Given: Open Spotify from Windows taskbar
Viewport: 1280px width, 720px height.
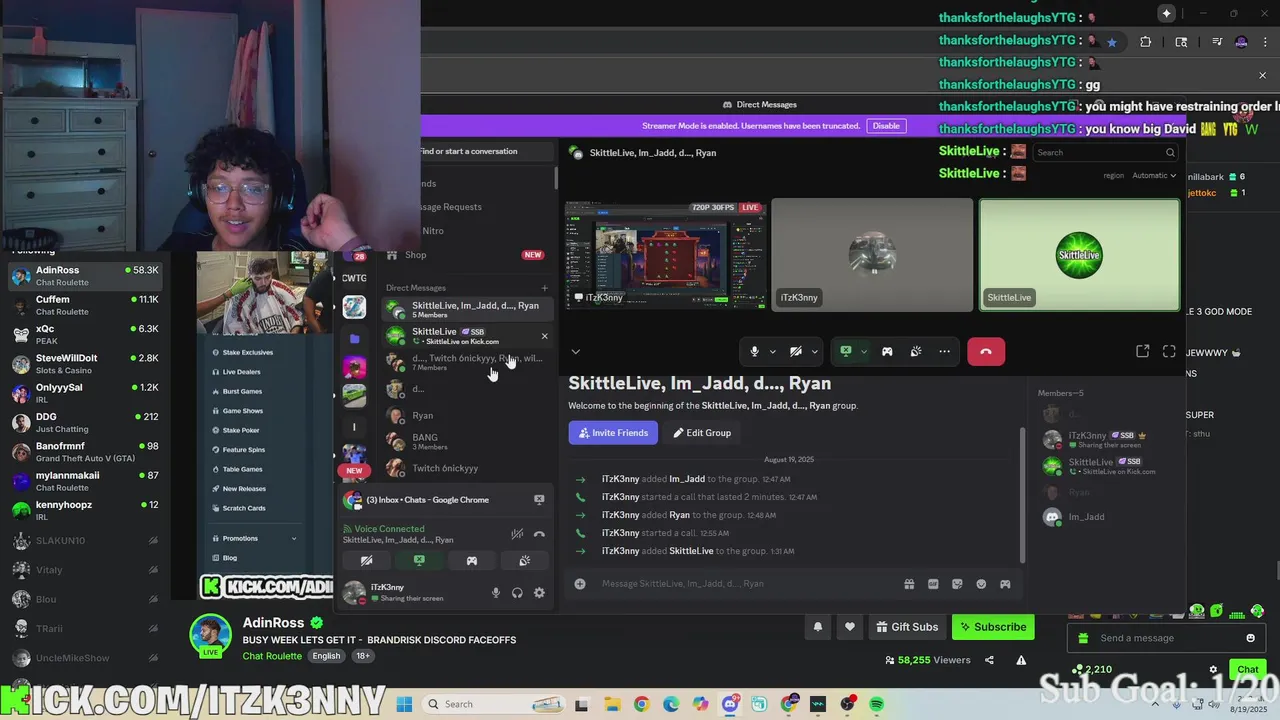Looking at the screenshot, I should (877, 704).
